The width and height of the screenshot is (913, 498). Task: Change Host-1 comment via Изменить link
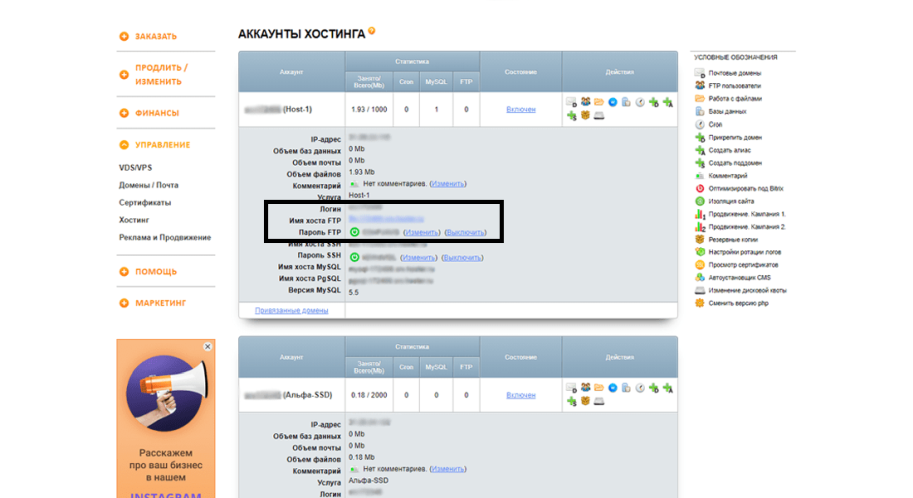tap(448, 183)
